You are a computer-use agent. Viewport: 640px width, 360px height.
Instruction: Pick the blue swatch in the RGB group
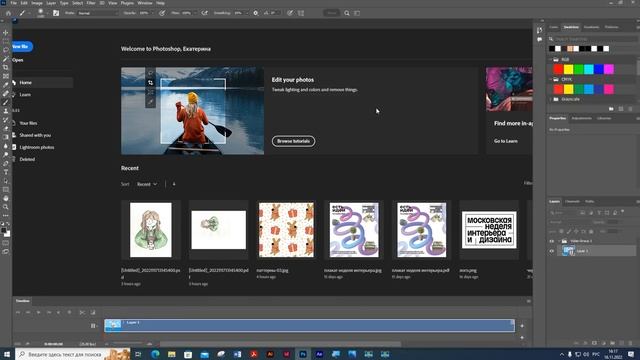598,69
